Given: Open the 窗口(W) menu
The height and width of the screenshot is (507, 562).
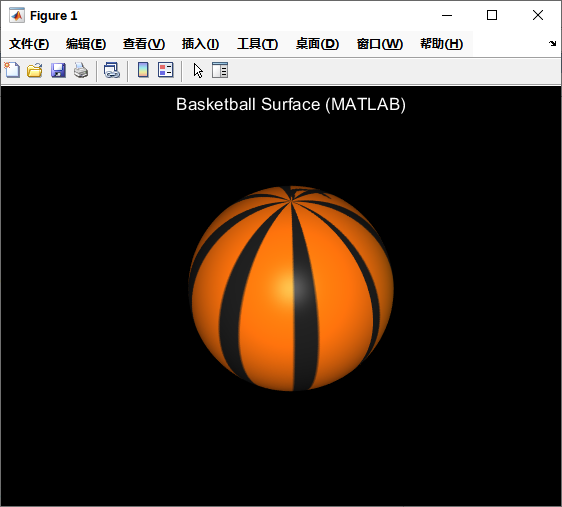Looking at the screenshot, I should pos(380,44).
